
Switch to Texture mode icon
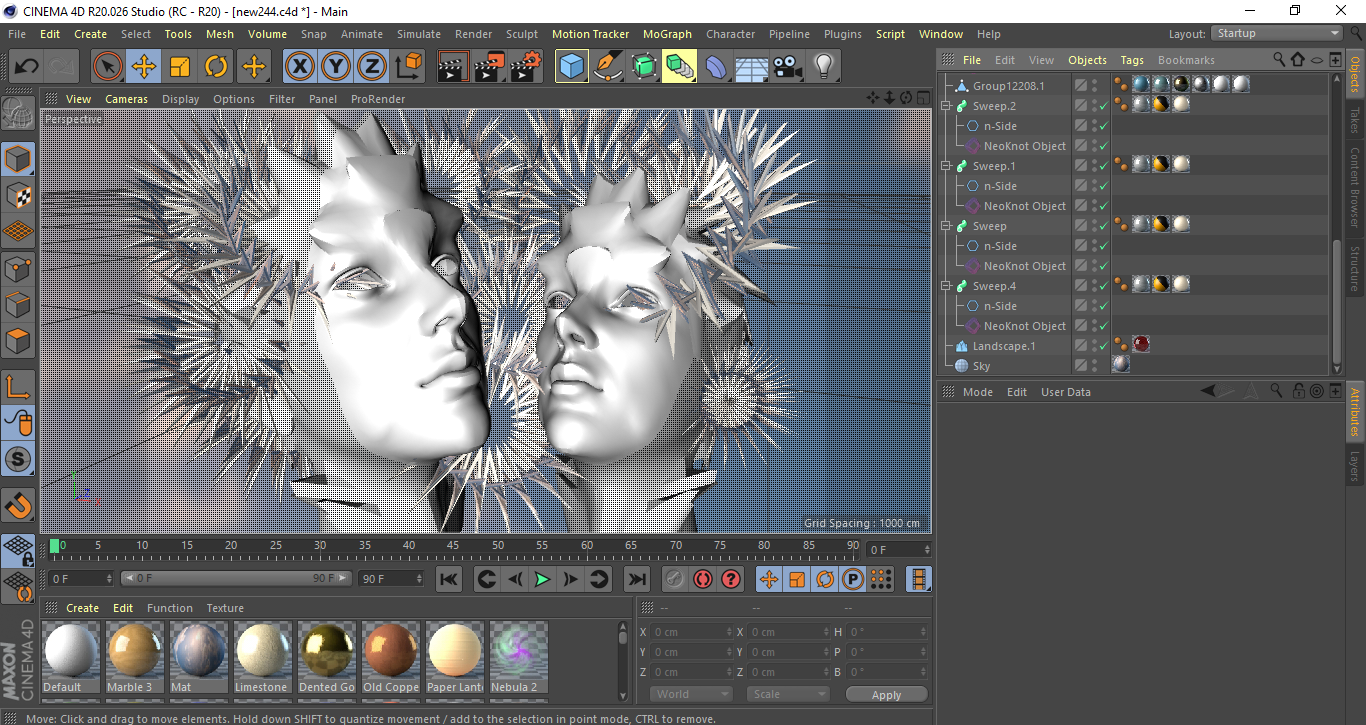click(x=18, y=195)
